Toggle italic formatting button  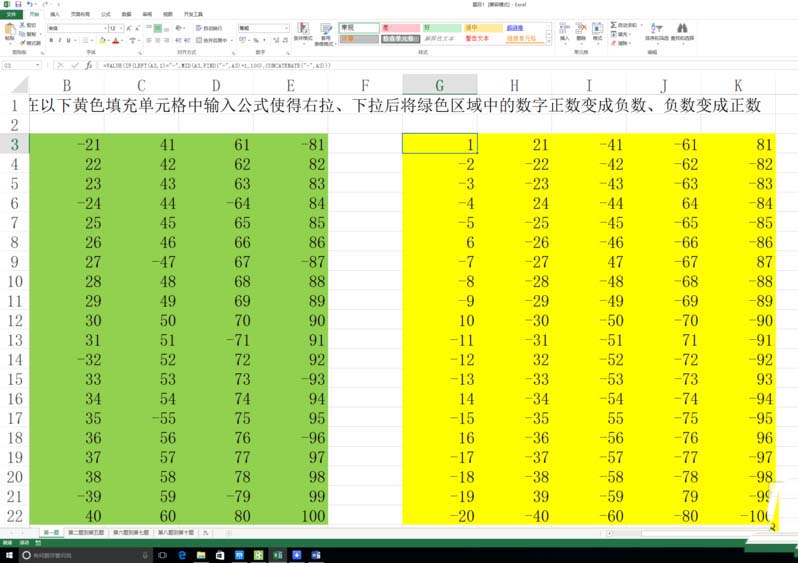point(60,40)
